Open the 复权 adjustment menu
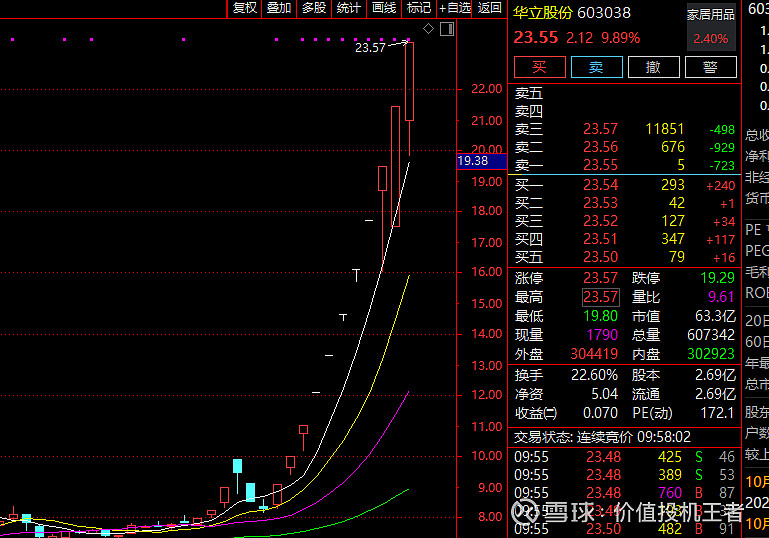This screenshot has height=538, width=769. point(244,8)
